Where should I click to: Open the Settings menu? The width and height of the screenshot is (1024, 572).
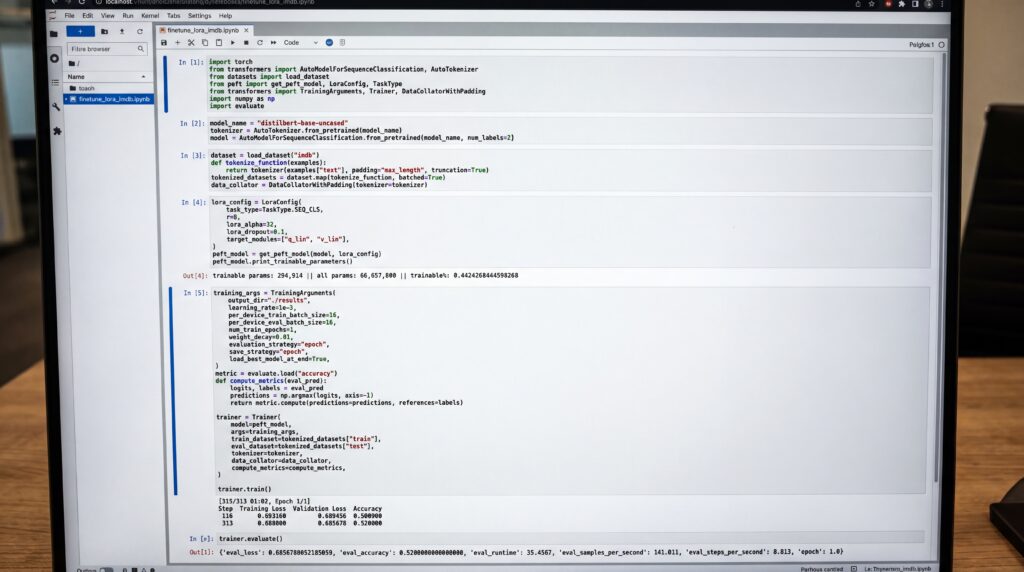pos(200,16)
